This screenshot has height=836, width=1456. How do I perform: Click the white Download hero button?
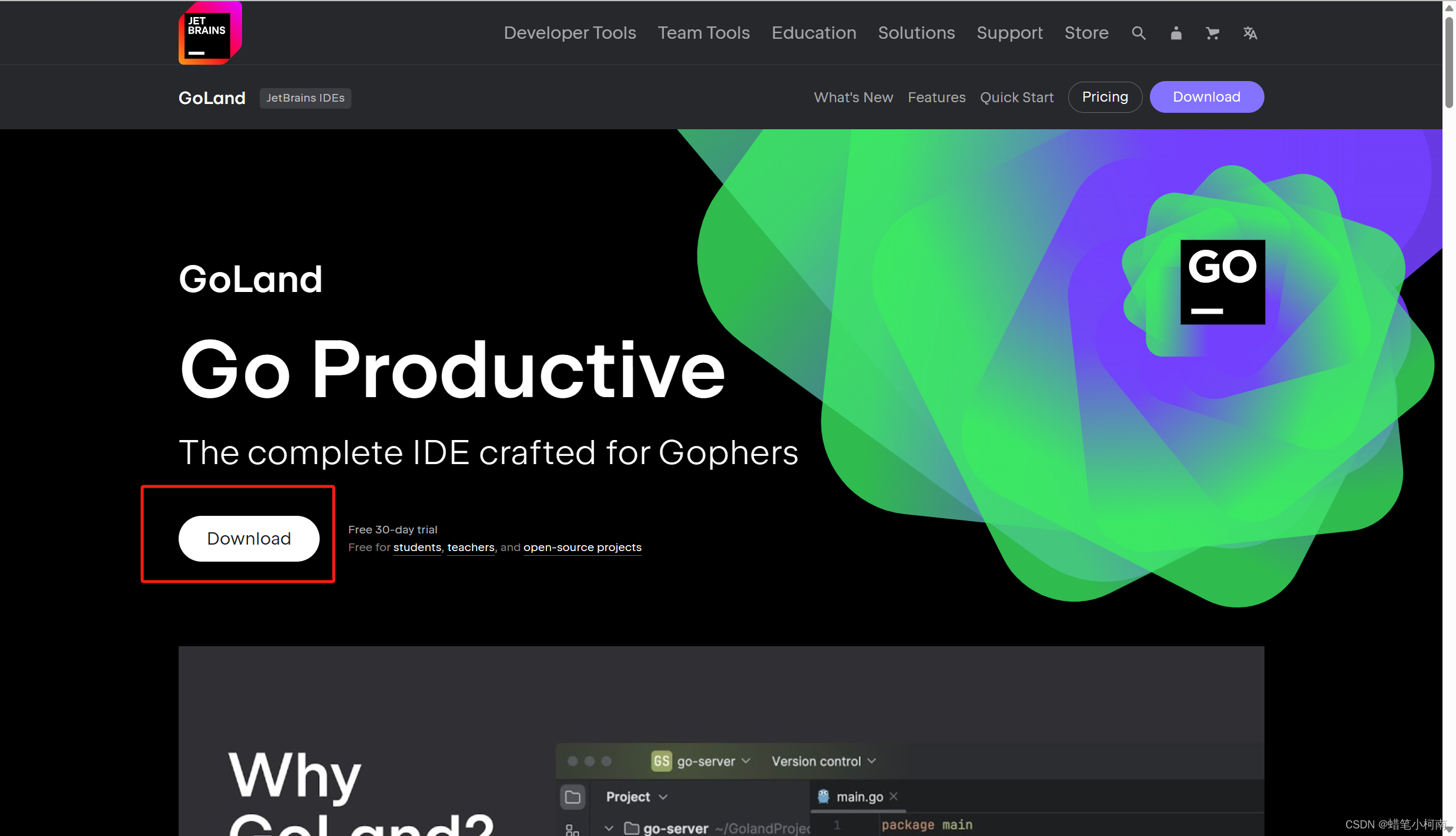(249, 538)
